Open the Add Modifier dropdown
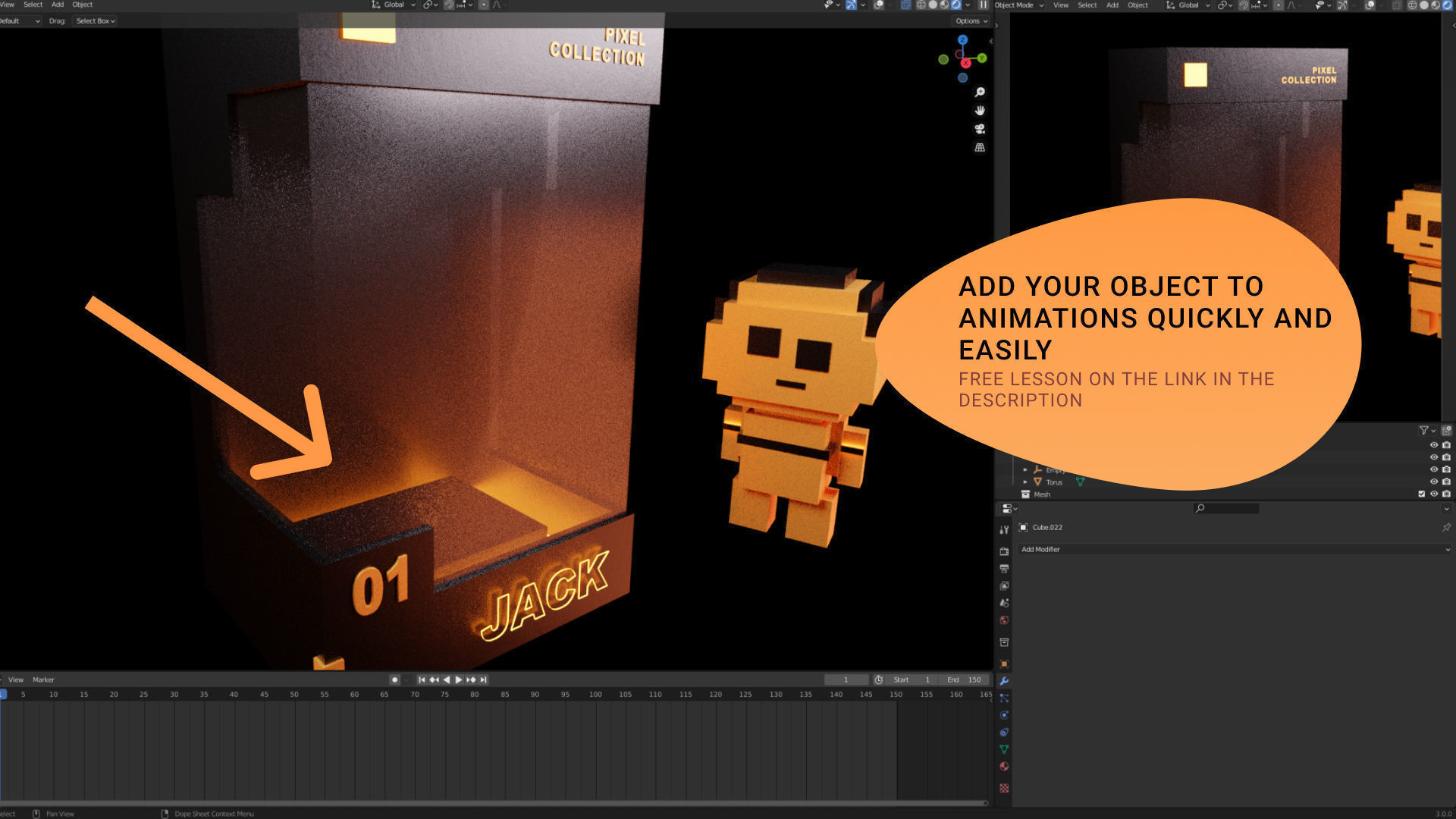The height and width of the screenshot is (819, 1456). point(1234,549)
